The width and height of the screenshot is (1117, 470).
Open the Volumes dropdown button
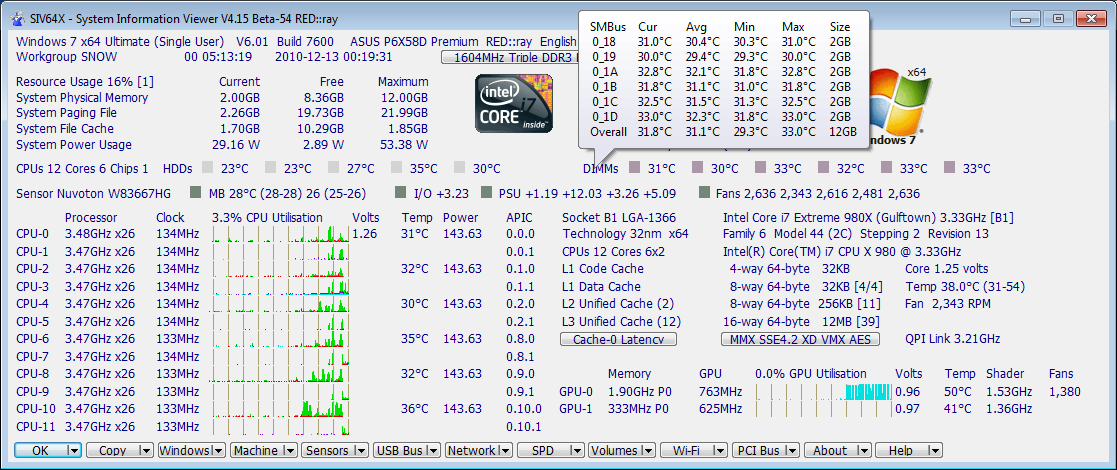point(622,450)
